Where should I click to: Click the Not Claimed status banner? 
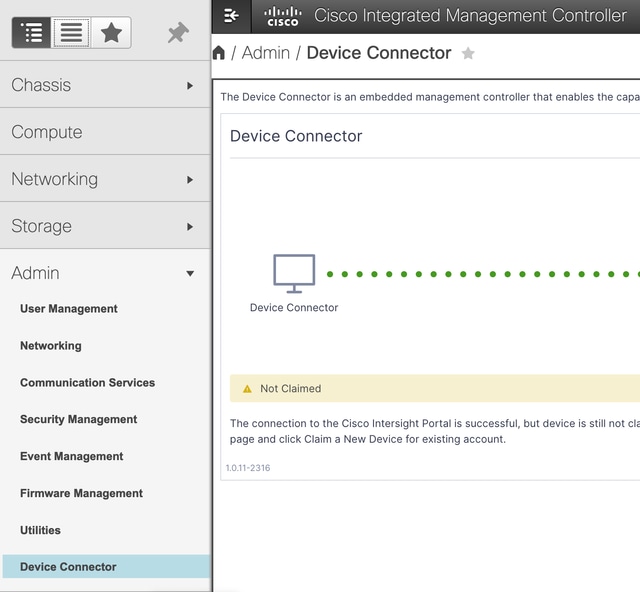coord(435,389)
